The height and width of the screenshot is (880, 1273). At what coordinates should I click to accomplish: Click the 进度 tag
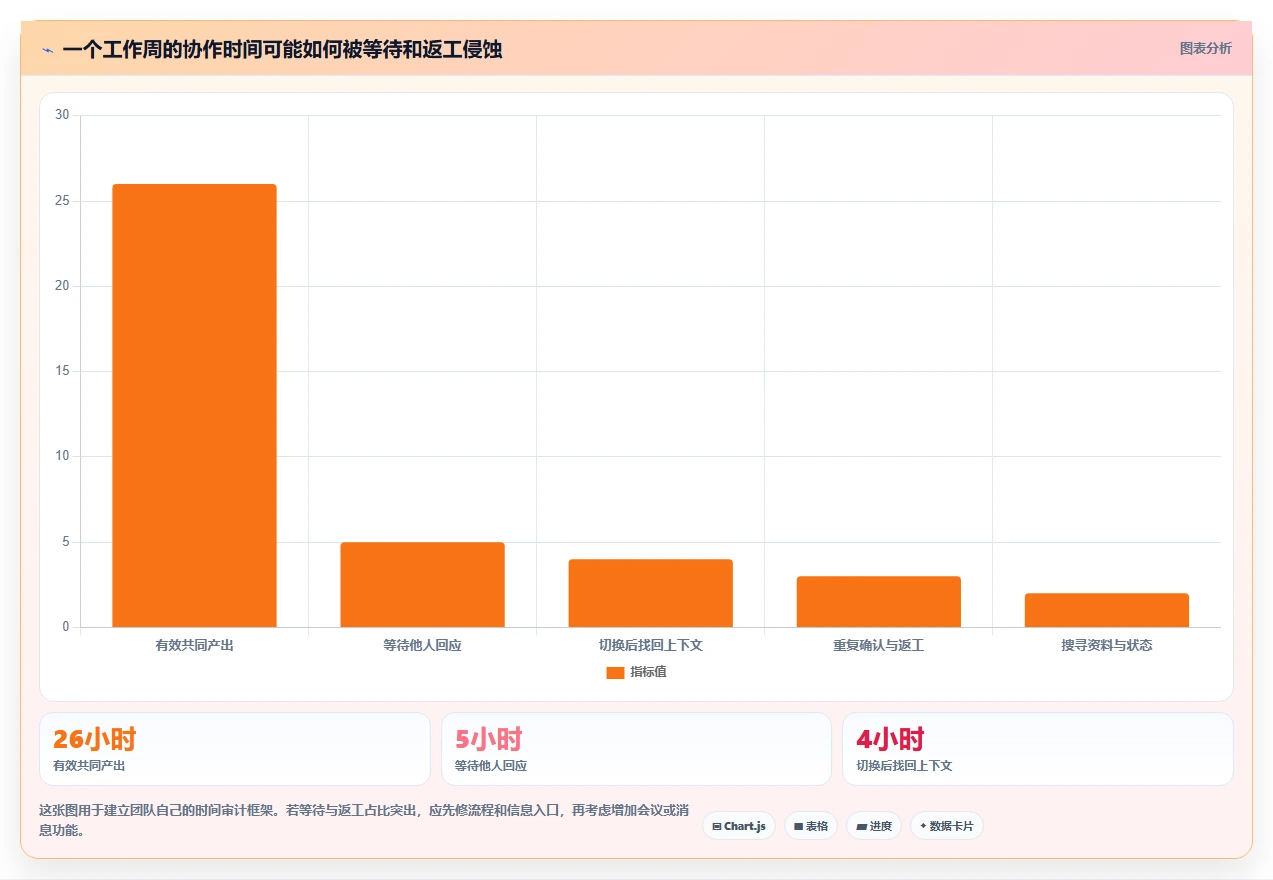874,826
